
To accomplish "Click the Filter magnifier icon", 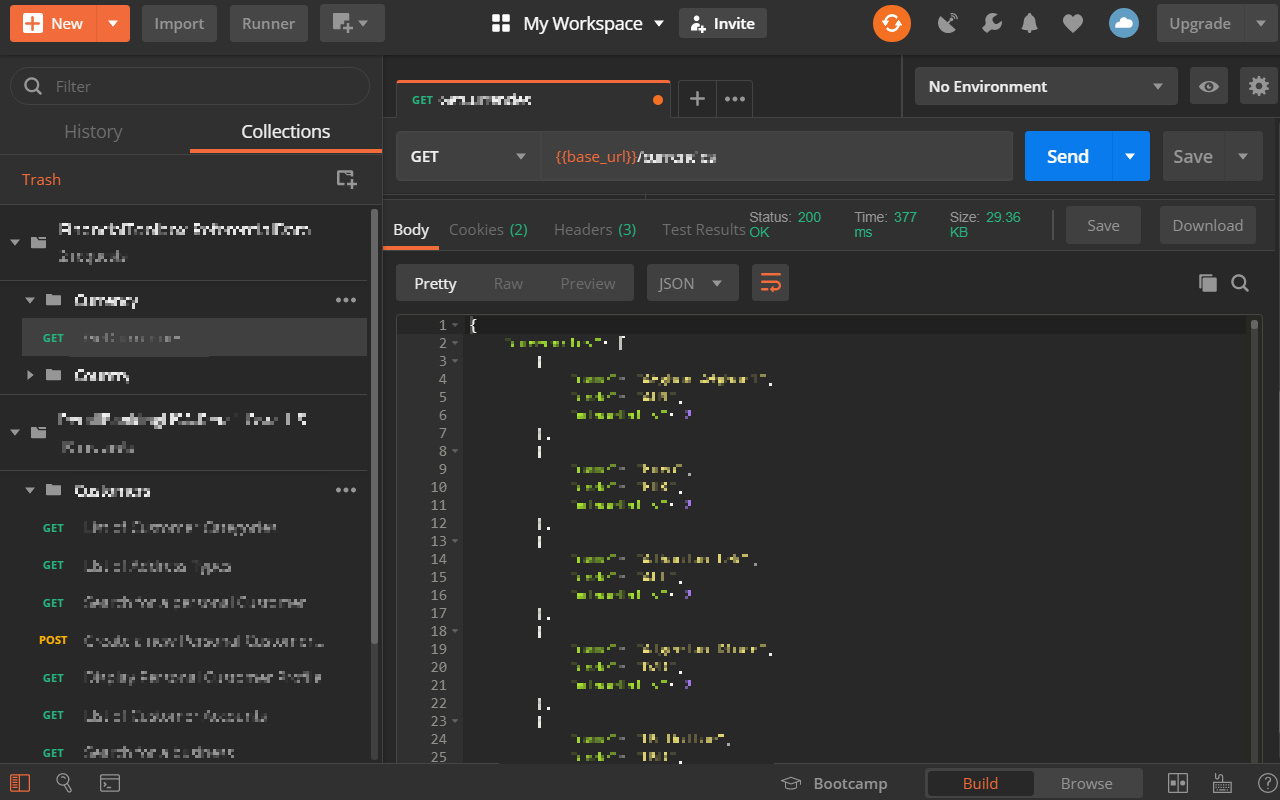I will [33, 86].
